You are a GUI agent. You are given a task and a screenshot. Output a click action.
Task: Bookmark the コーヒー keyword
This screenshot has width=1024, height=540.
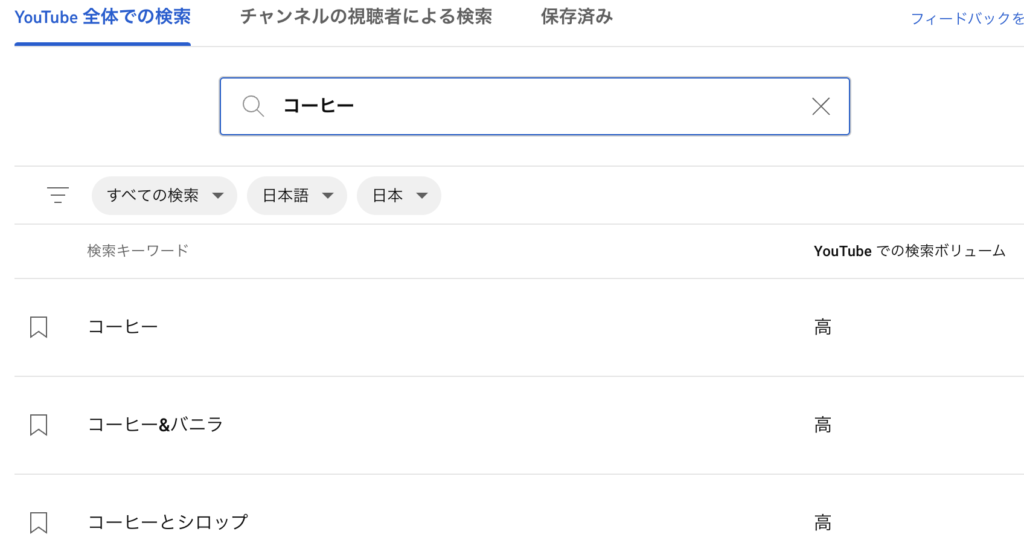click(39, 326)
